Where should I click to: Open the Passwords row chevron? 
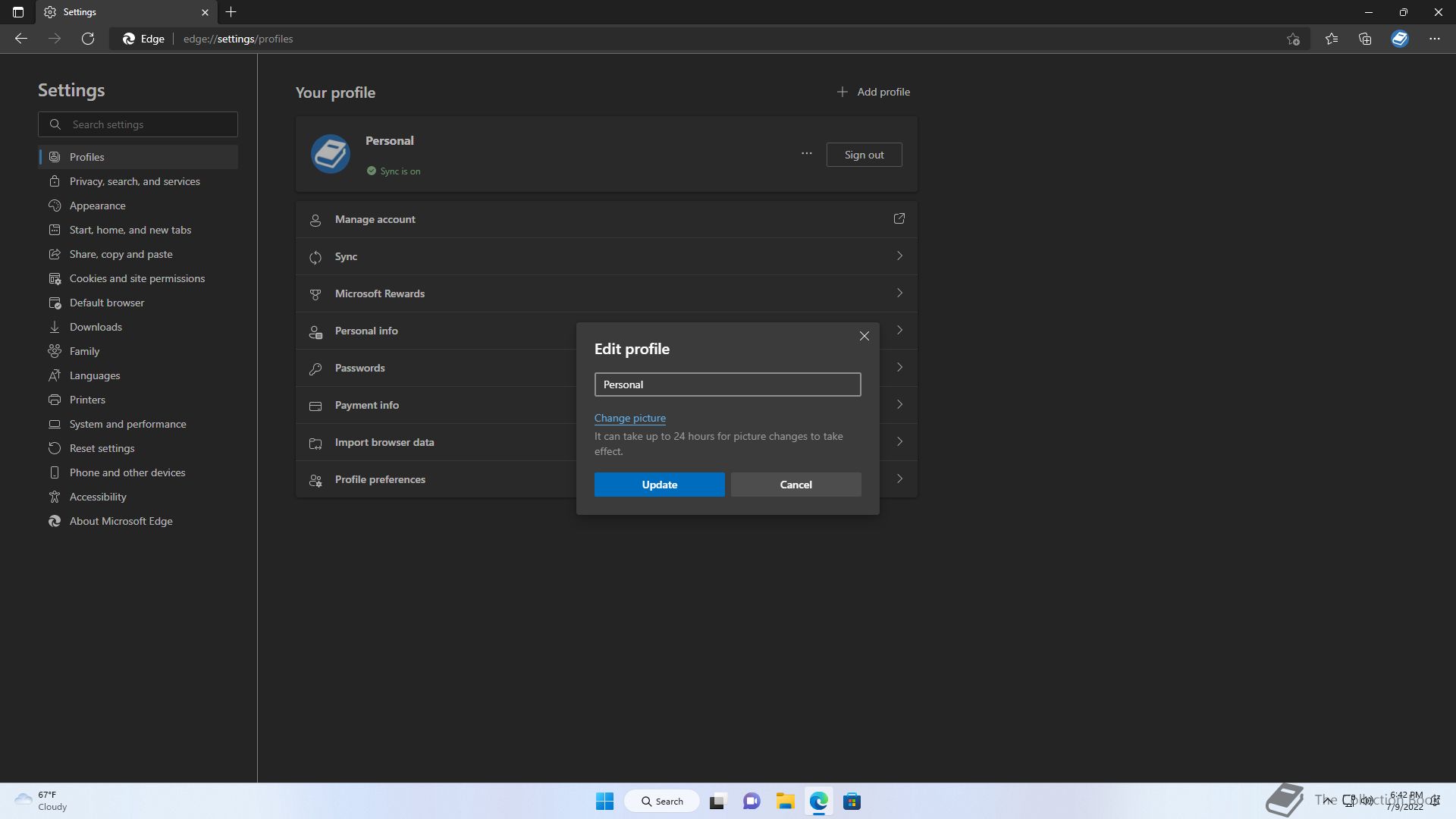(899, 368)
